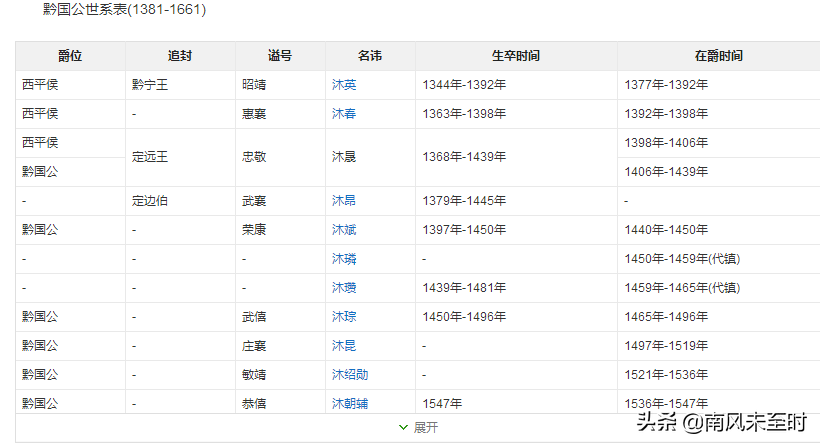Open the 沐琮 name link
This screenshot has height=445, width=820.
point(344,317)
